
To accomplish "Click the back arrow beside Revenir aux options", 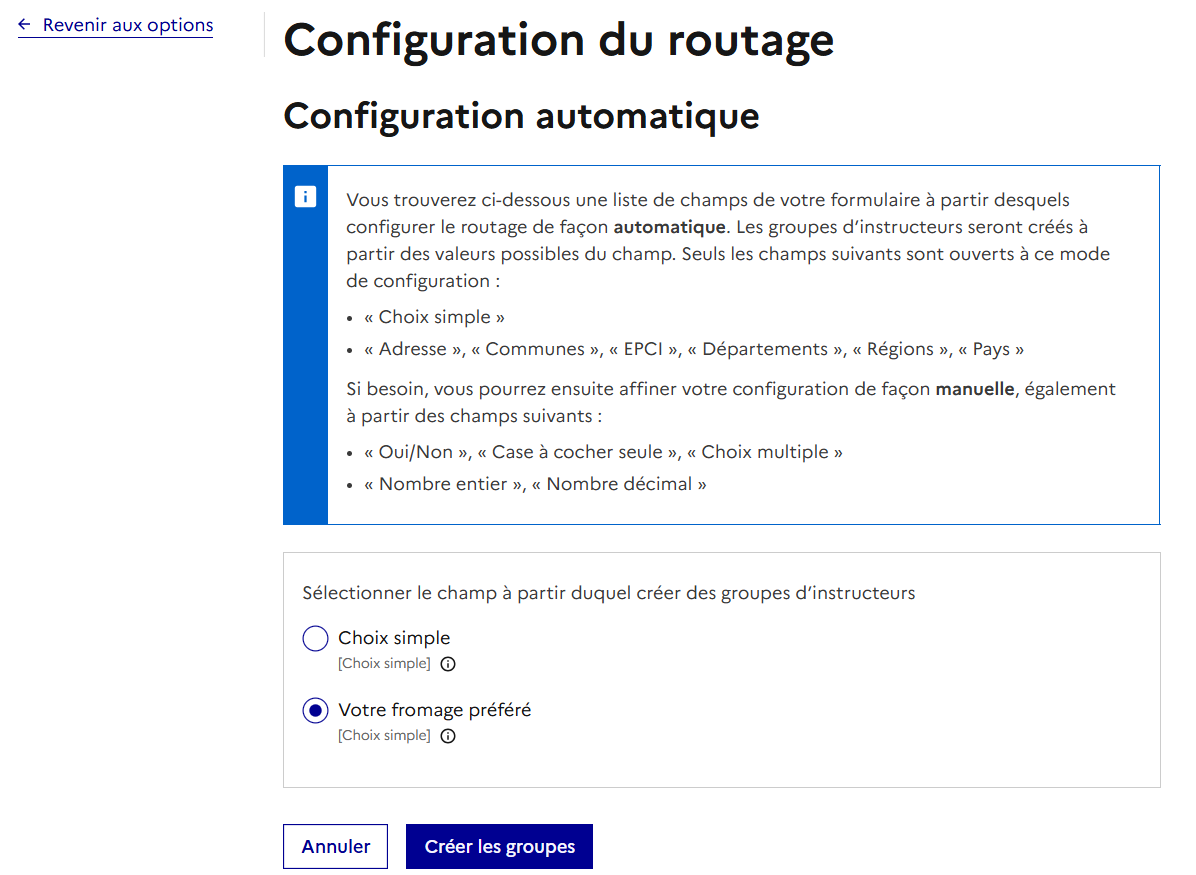I will click(x=25, y=25).
